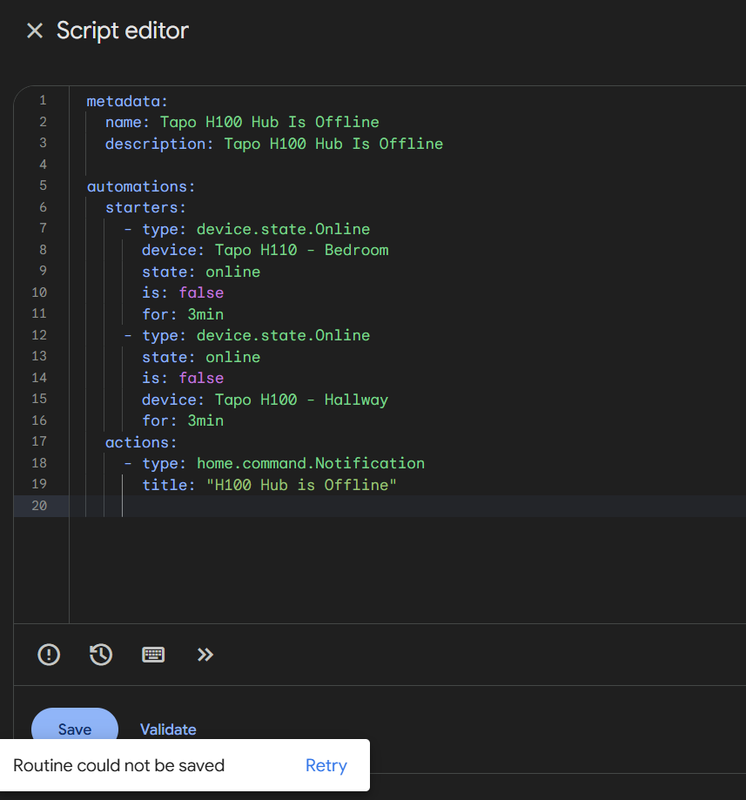Click 'is: false' on line 10

point(183,293)
